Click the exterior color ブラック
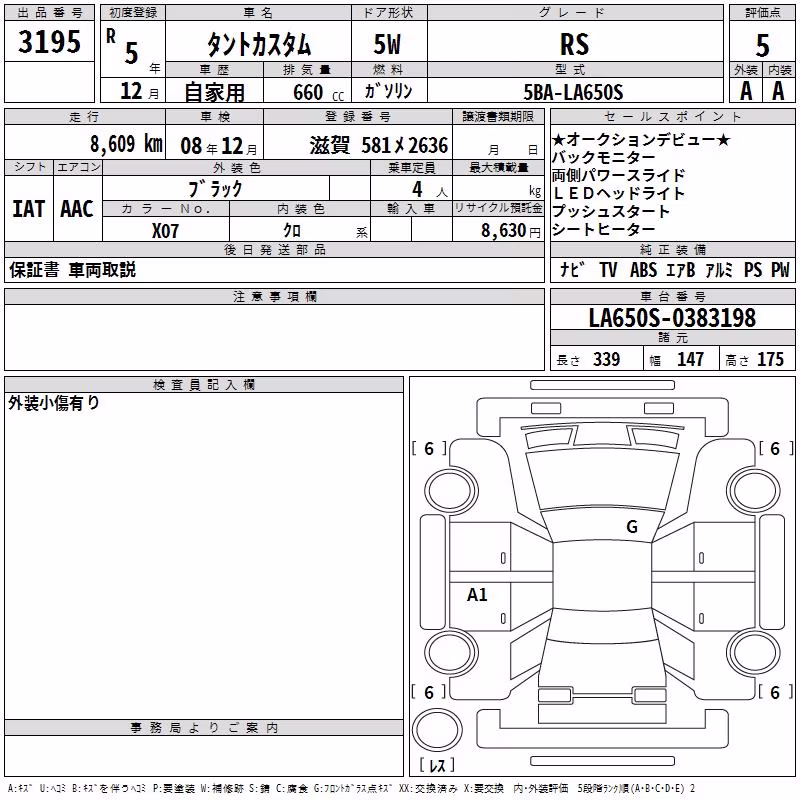 click(x=216, y=189)
